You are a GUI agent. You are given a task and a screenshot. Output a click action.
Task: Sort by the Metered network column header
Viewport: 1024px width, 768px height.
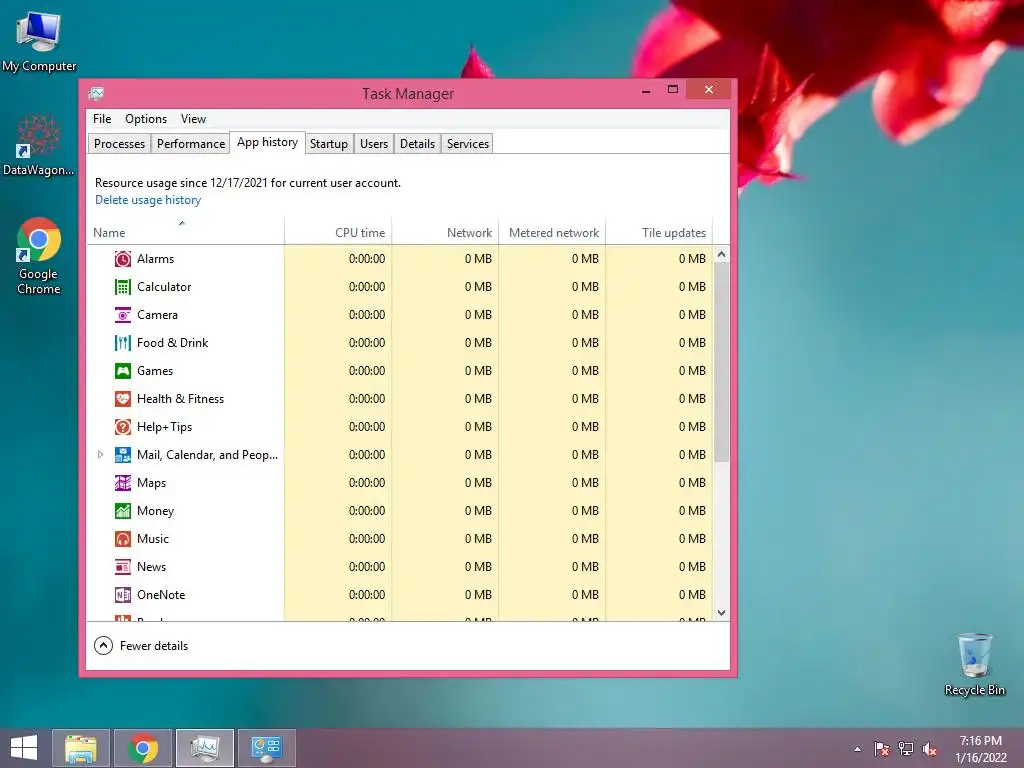(x=552, y=230)
